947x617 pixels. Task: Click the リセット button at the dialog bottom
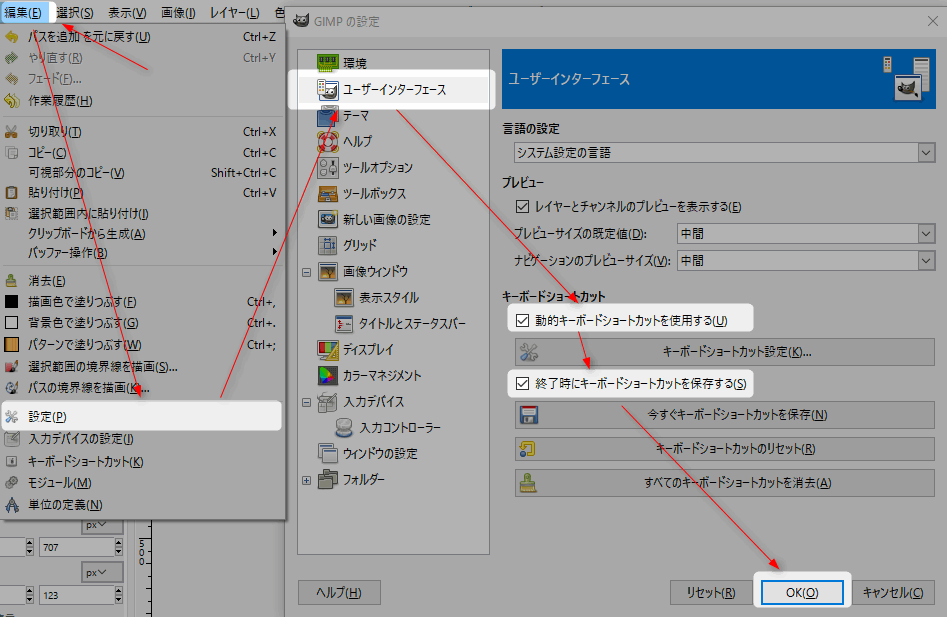point(711,592)
